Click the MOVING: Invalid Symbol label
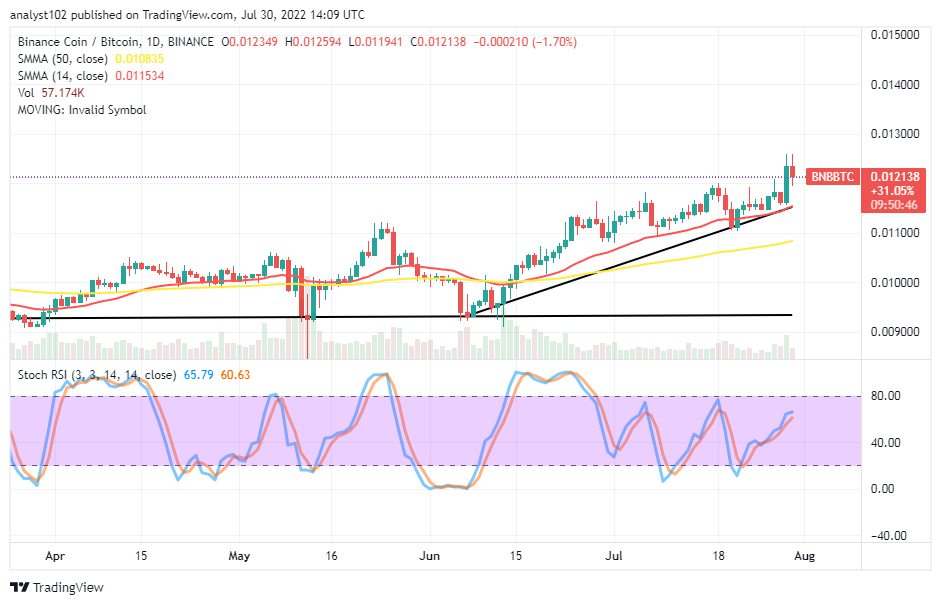Viewport: 941px width, 605px height. [82, 110]
